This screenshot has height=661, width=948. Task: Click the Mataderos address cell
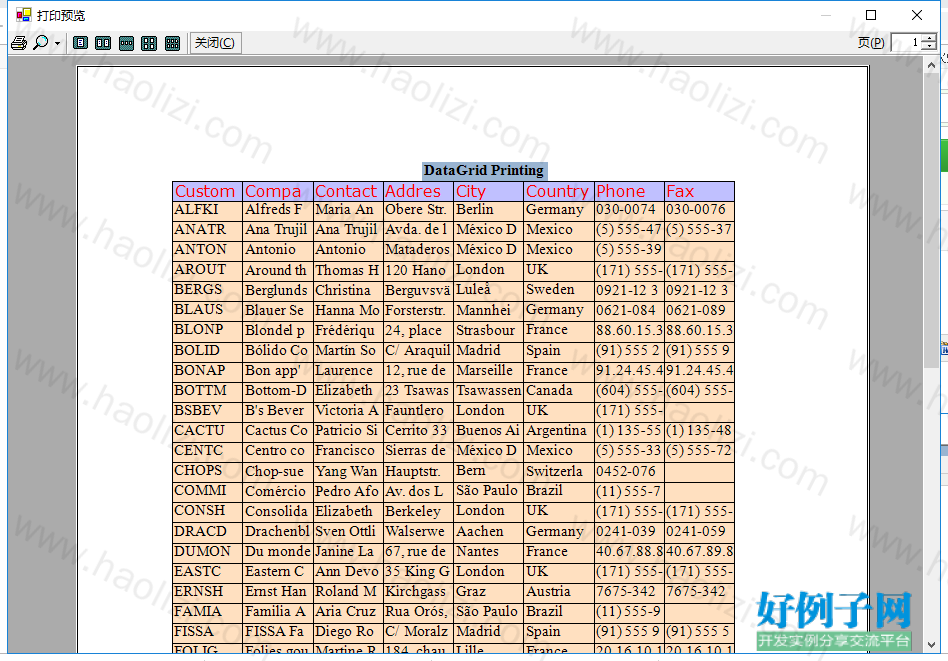coord(418,250)
